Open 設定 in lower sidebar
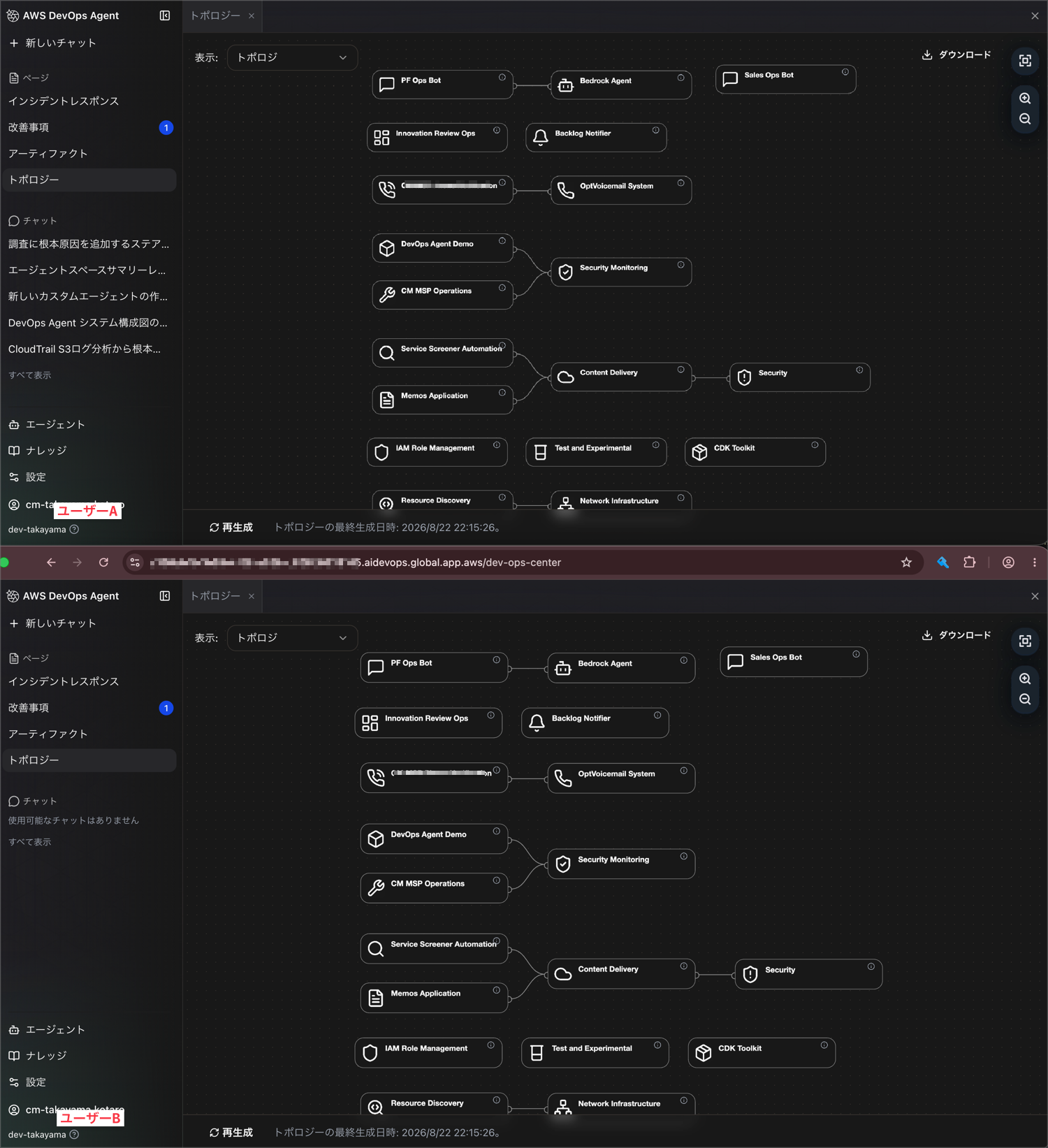1048x1148 pixels. (28, 1082)
